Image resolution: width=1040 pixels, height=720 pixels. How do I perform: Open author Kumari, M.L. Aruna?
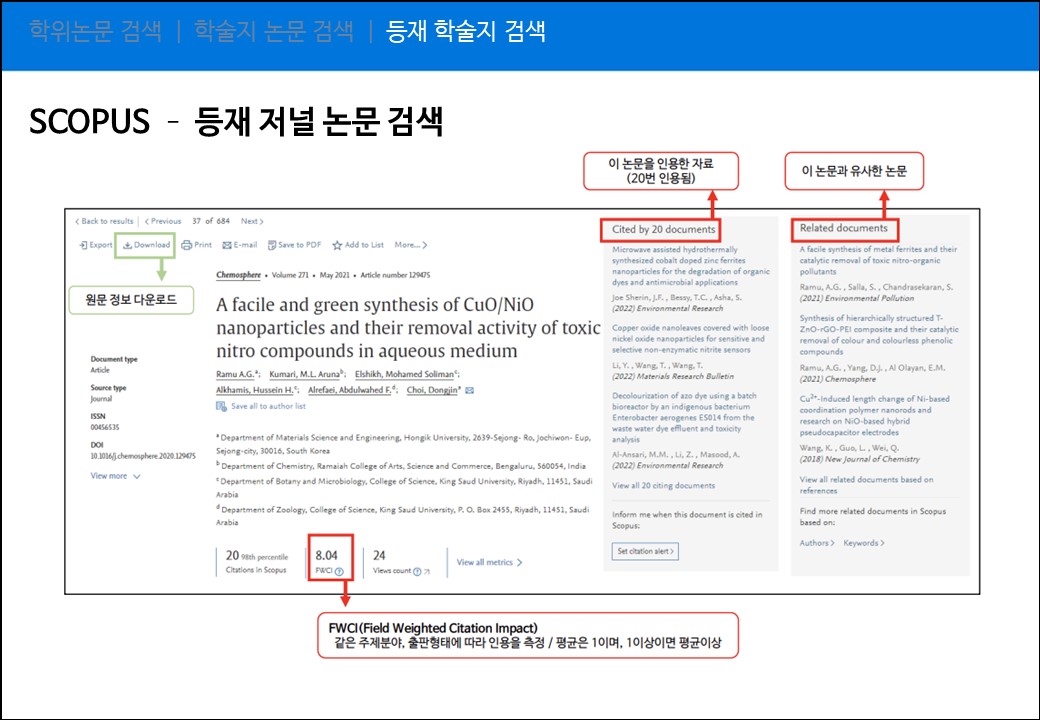pos(305,375)
